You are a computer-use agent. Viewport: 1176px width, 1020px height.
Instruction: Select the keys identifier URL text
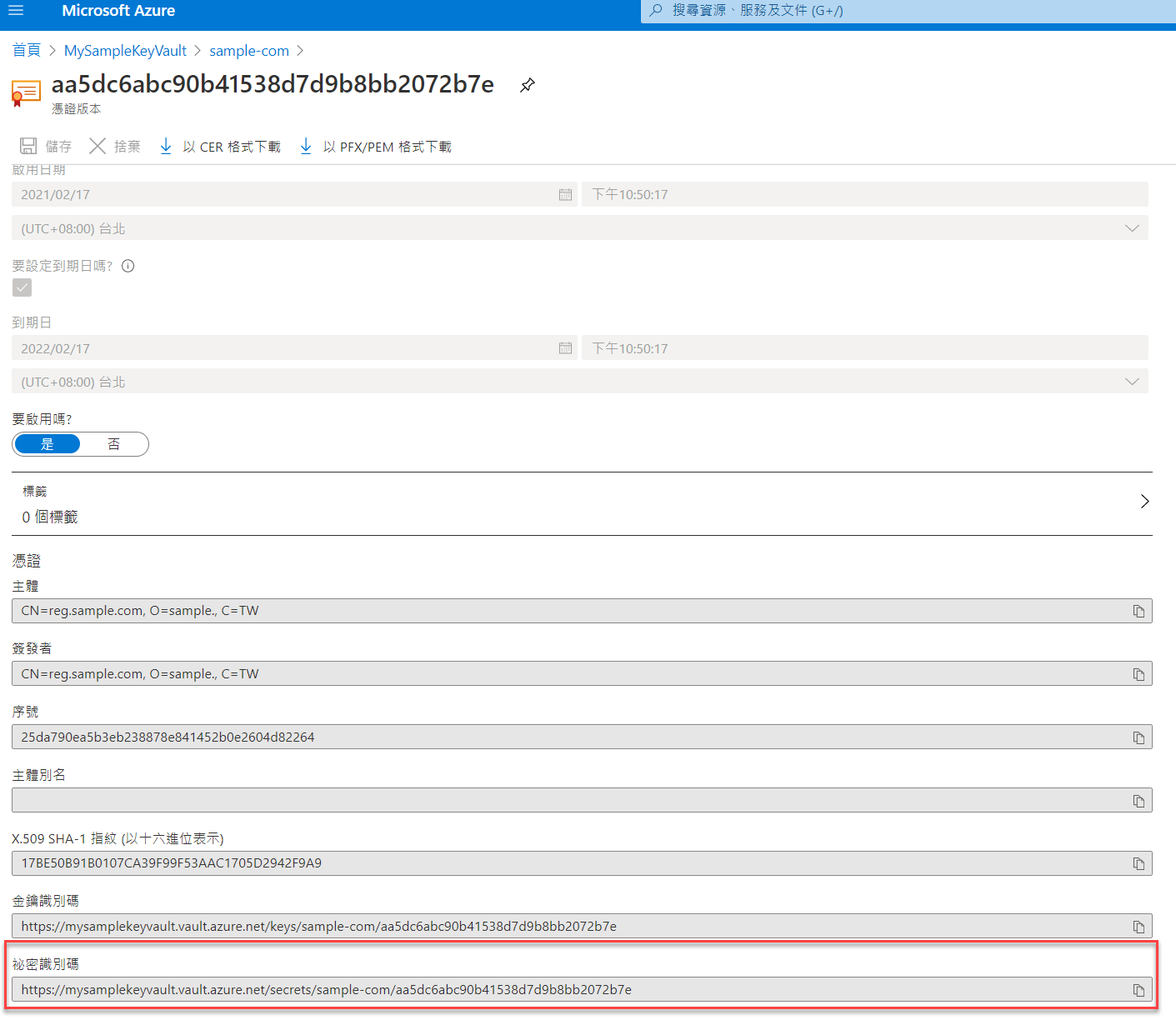tap(319, 927)
